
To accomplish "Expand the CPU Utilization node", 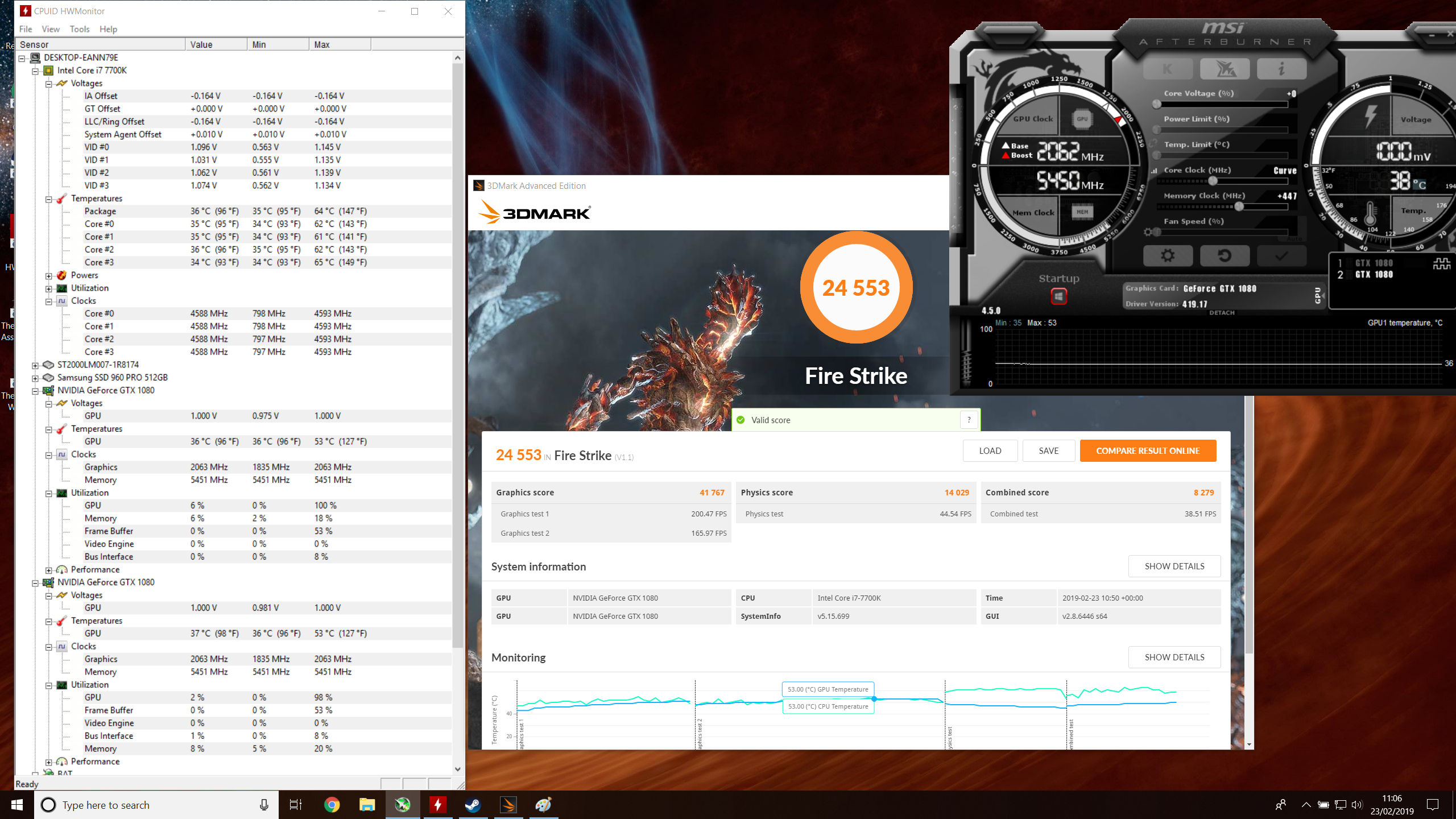I will pyautogui.click(x=49, y=289).
